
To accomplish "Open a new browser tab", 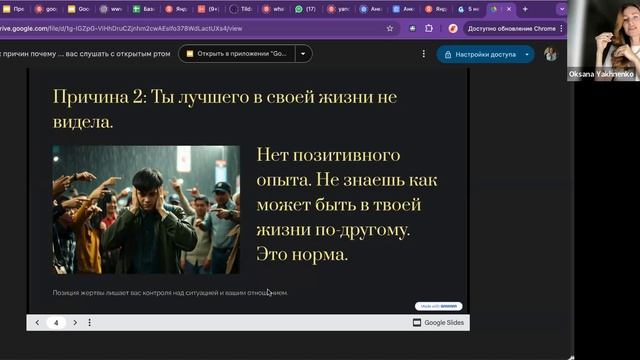I will click(x=525, y=9).
